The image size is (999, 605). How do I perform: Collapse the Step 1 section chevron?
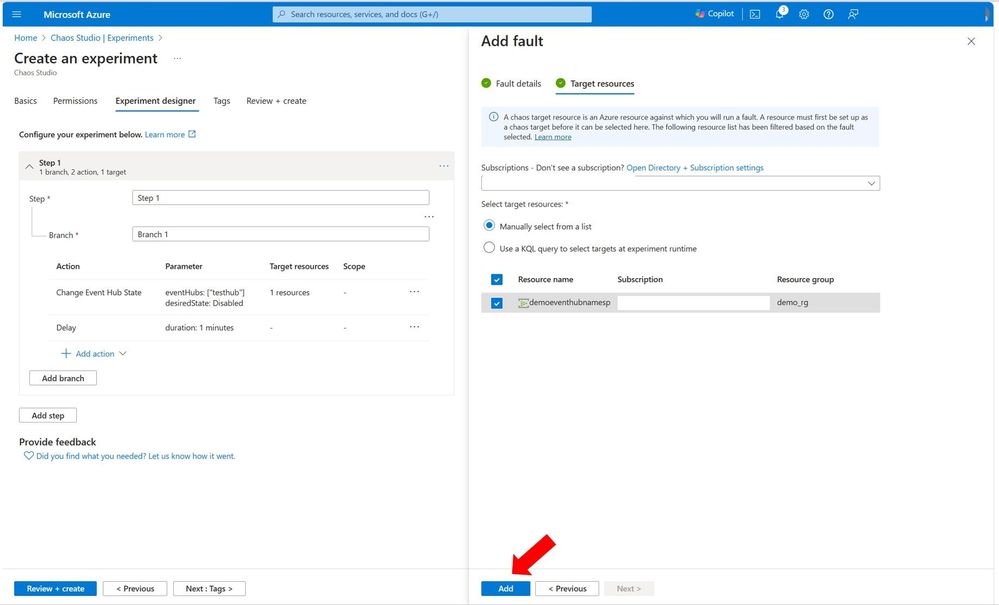tap(29, 167)
